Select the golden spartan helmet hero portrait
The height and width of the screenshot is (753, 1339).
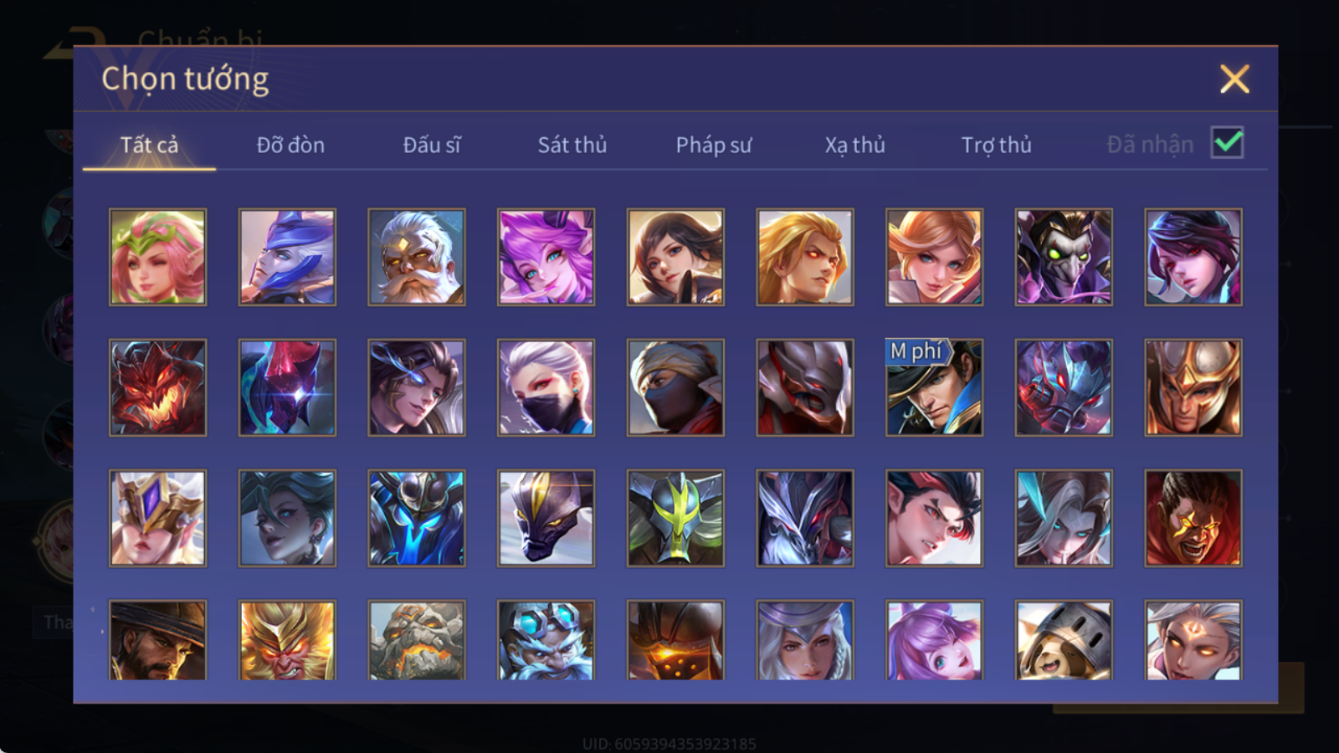coord(1193,388)
